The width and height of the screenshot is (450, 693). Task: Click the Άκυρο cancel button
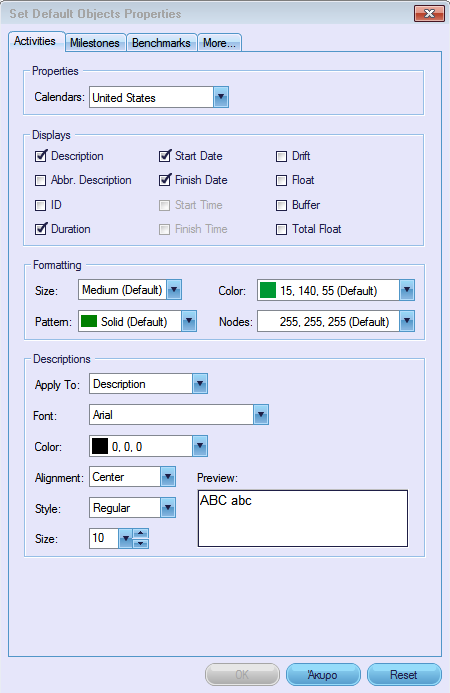click(323, 675)
